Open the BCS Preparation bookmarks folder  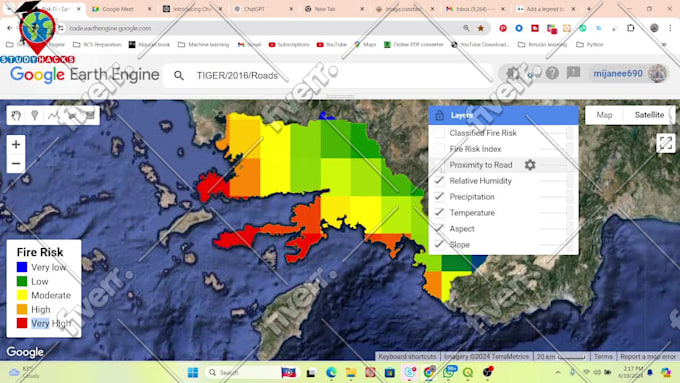pos(97,44)
